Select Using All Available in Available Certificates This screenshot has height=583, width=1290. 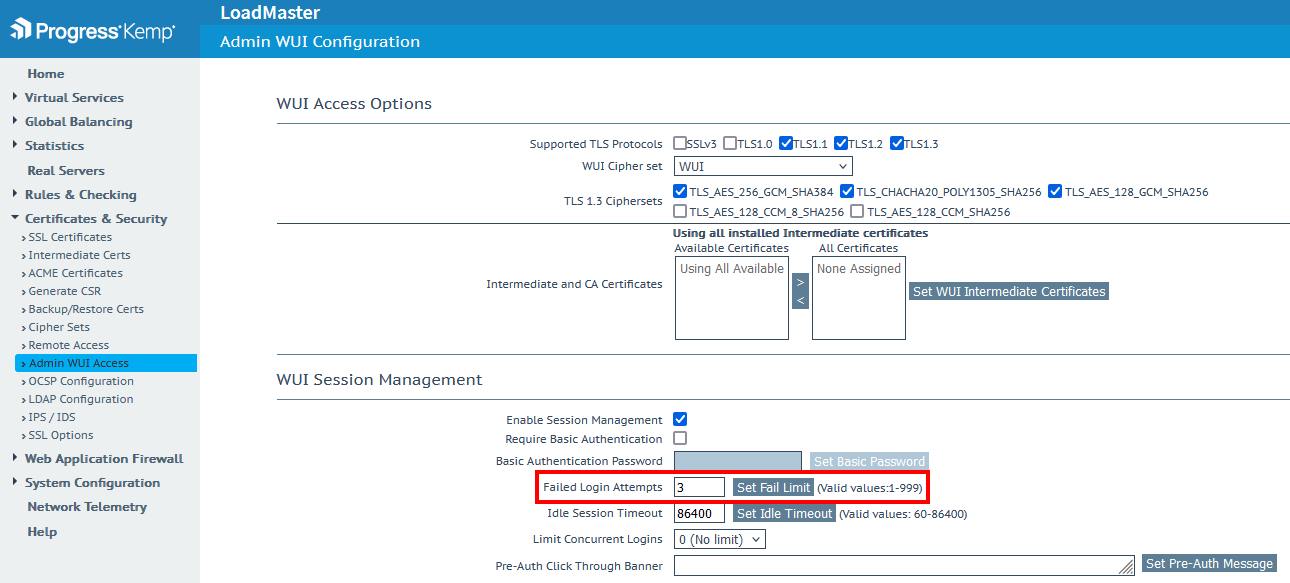(x=732, y=269)
